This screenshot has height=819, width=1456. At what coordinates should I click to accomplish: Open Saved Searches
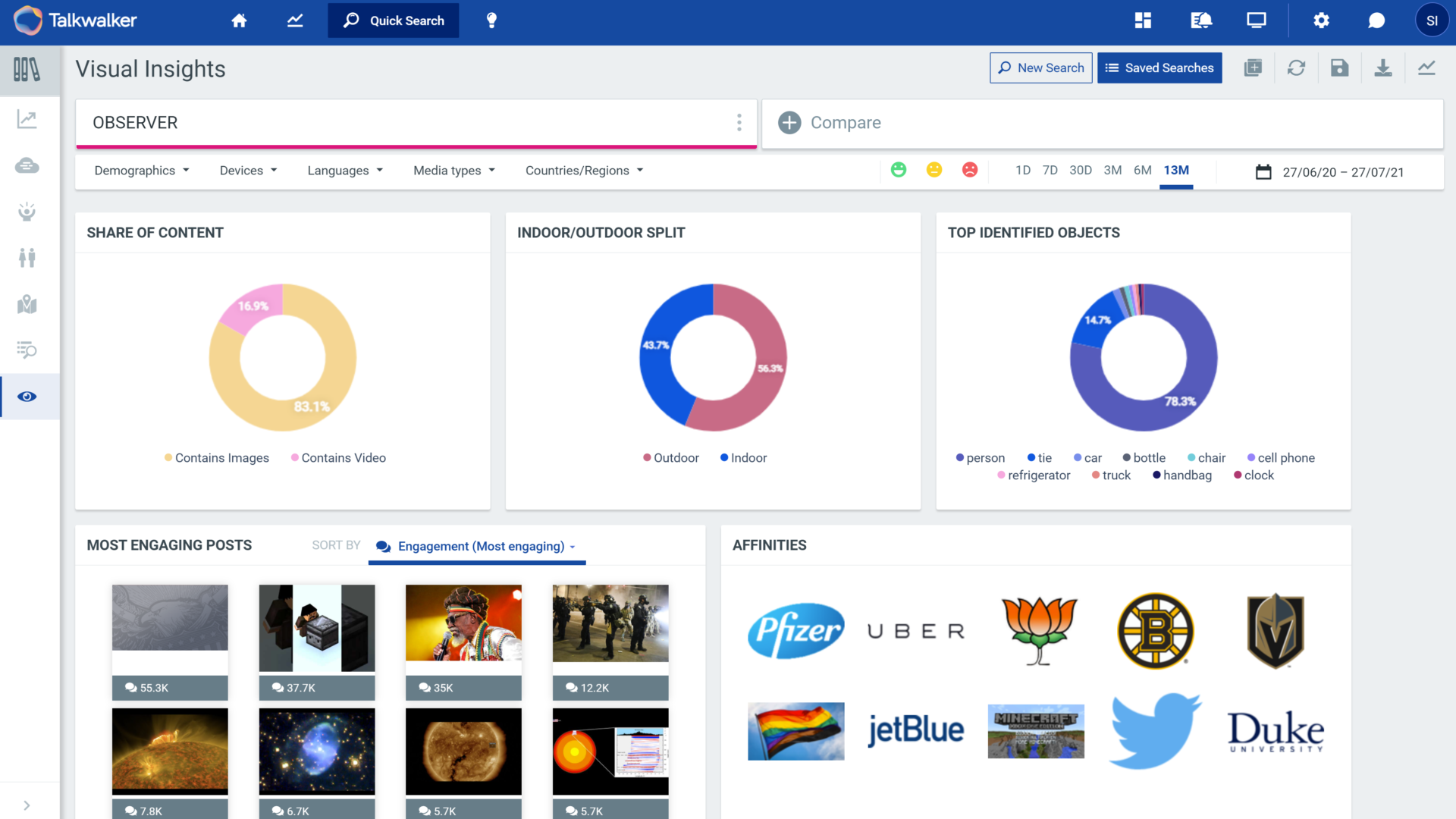(1159, 68)
